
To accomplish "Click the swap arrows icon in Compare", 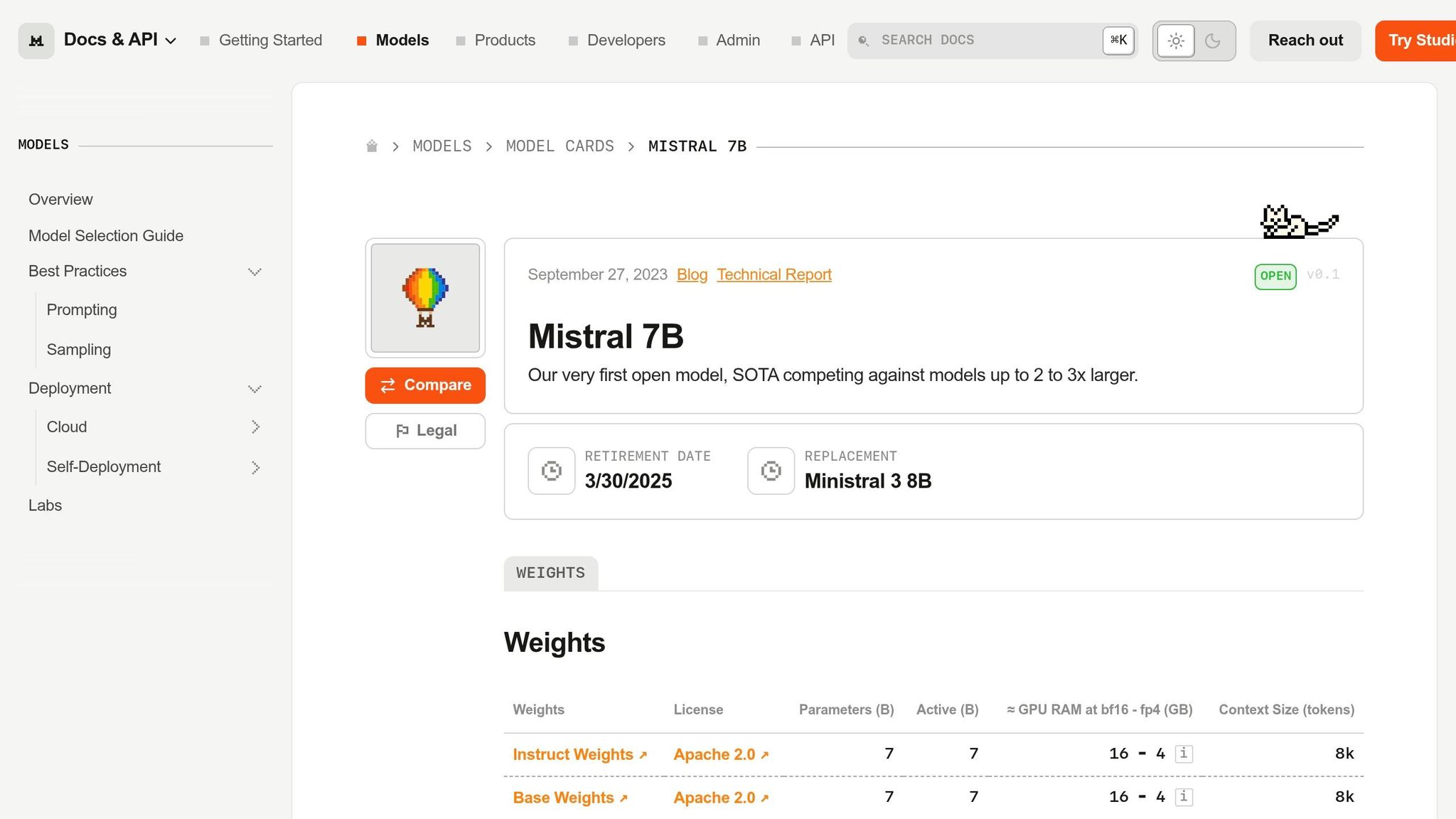I will (x=387, y=385).
